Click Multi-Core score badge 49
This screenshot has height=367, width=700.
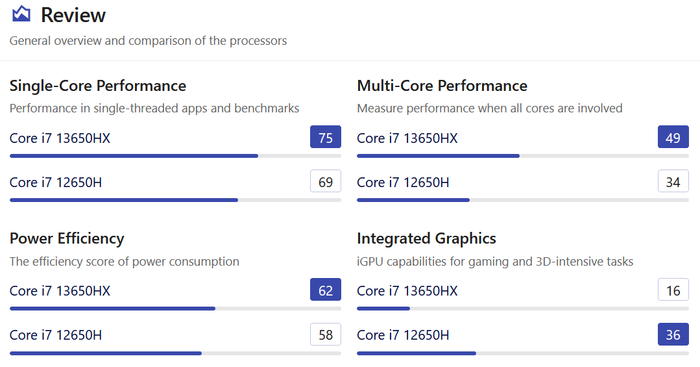point(673,137)
